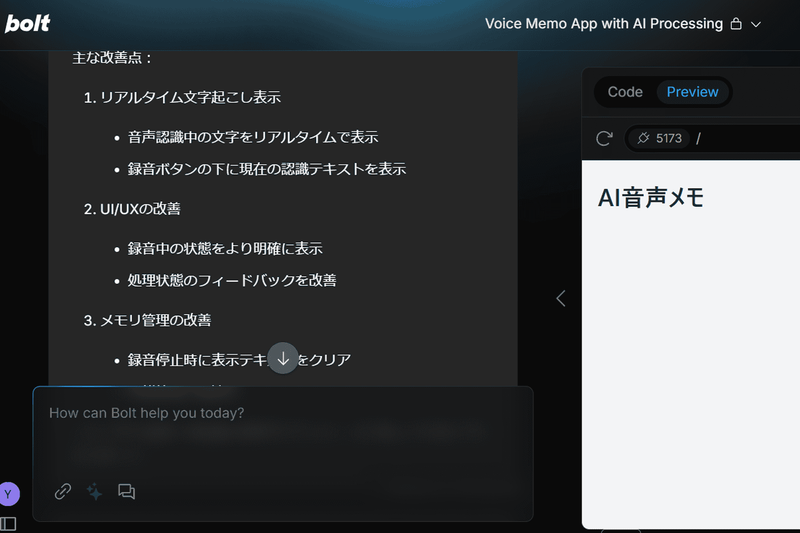Click text 録音中の状態をより明確に表示

pos(225,248)
